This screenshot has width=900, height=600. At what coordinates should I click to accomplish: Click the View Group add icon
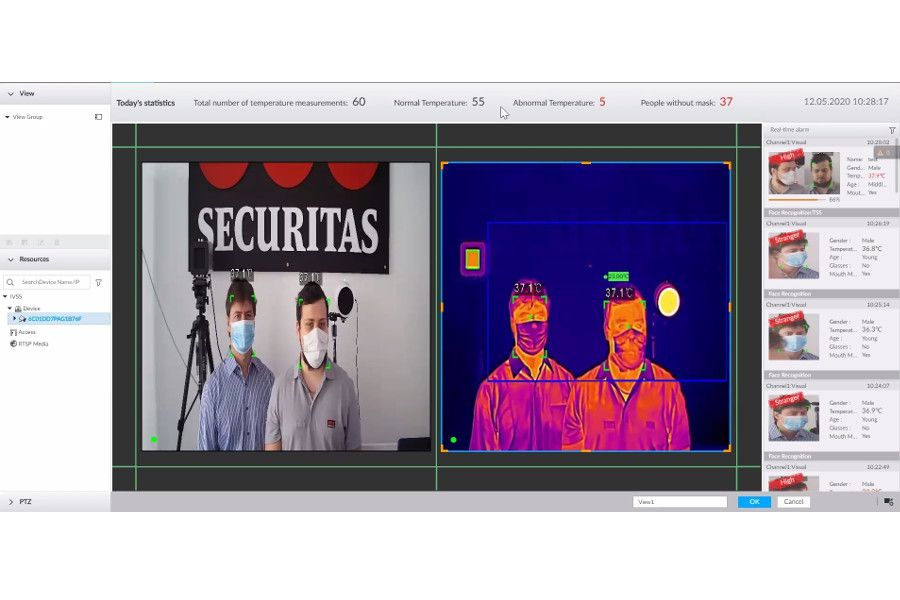point(98,117)
